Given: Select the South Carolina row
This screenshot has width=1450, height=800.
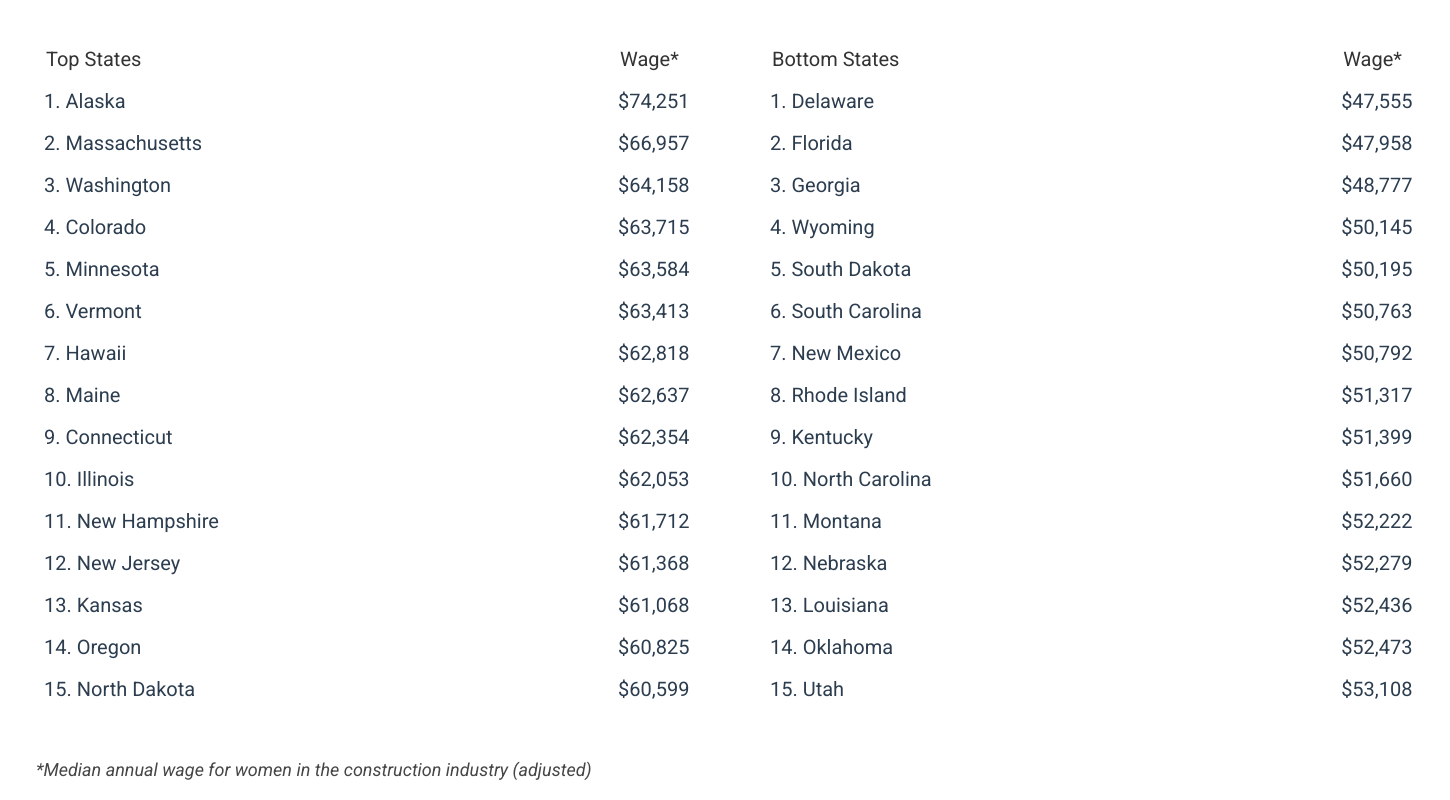Looking at the screenshot, I should [846, 311].
